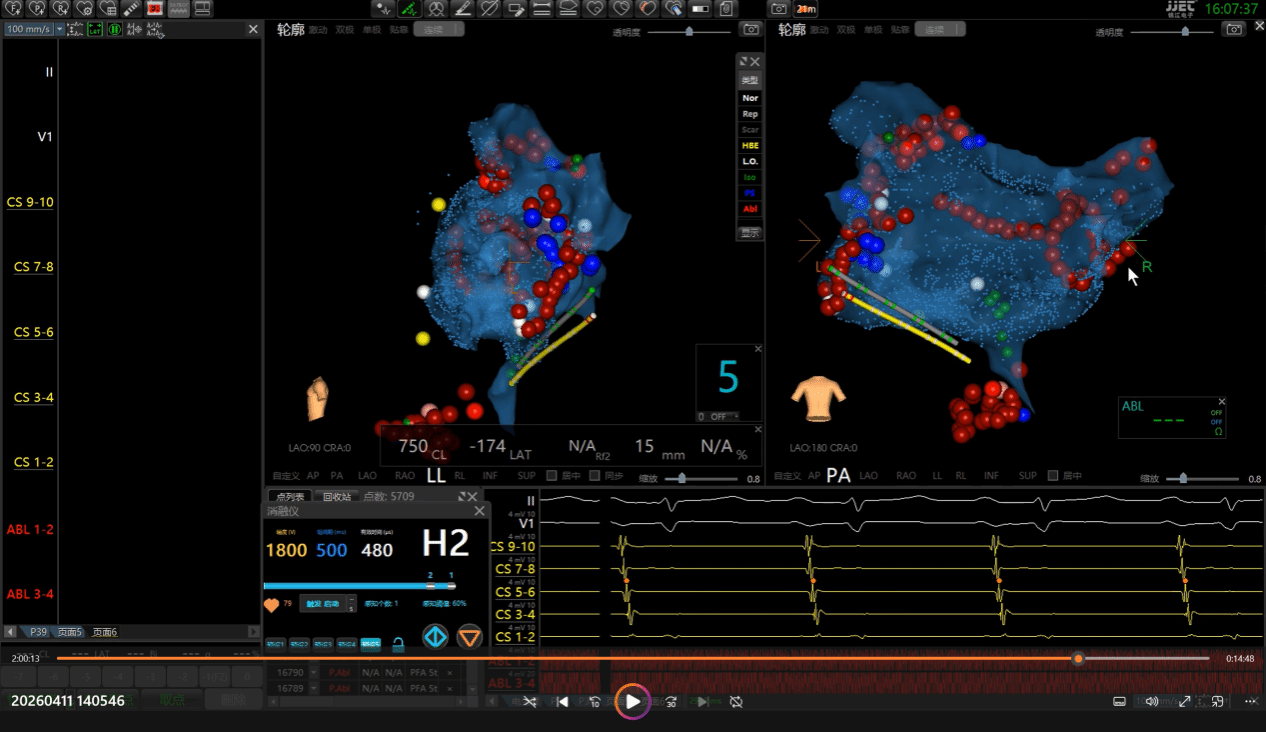Click the orange triangle ablation icon

(469, 637)
